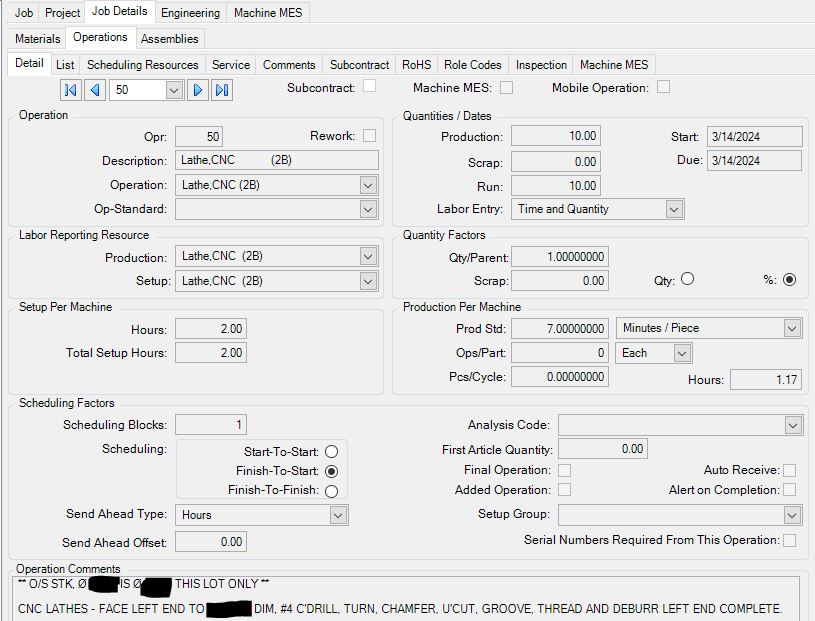This screenshot has height=621, width=815.
Task: Click the Start date field
Action: (x=754, y=137)
